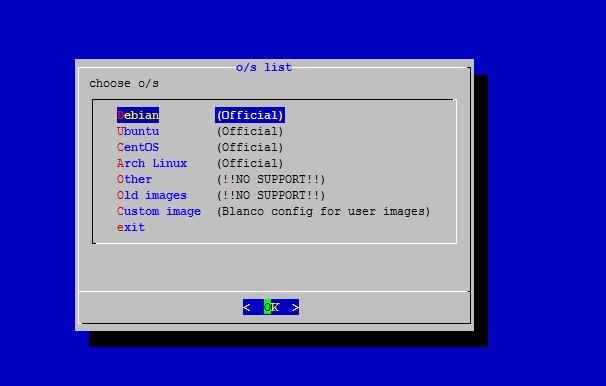
Task: Choose the Other o/s entry
Action: [x=134, y=179]
